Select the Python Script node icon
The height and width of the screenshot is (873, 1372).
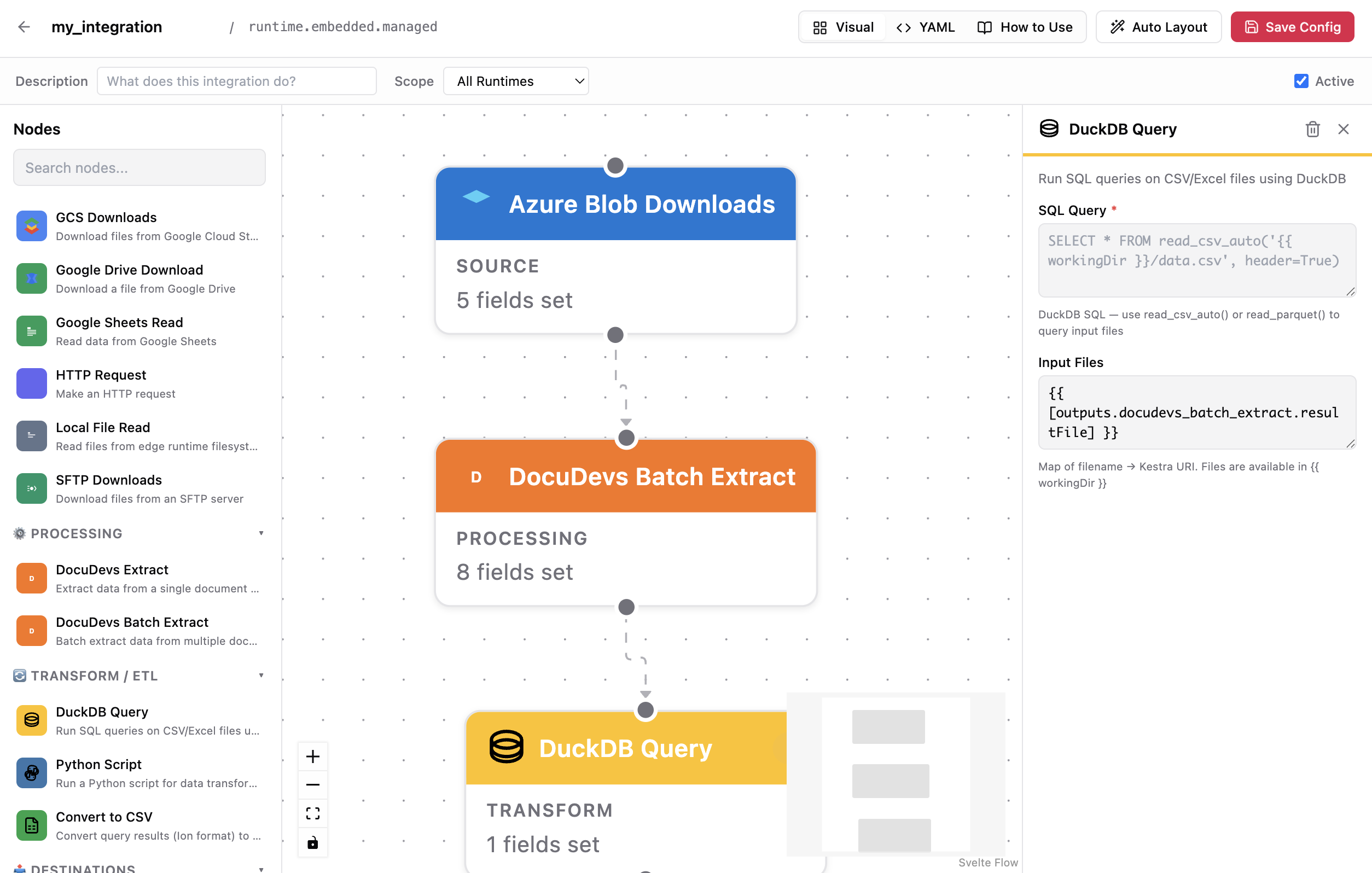click(x=31, y=773)
